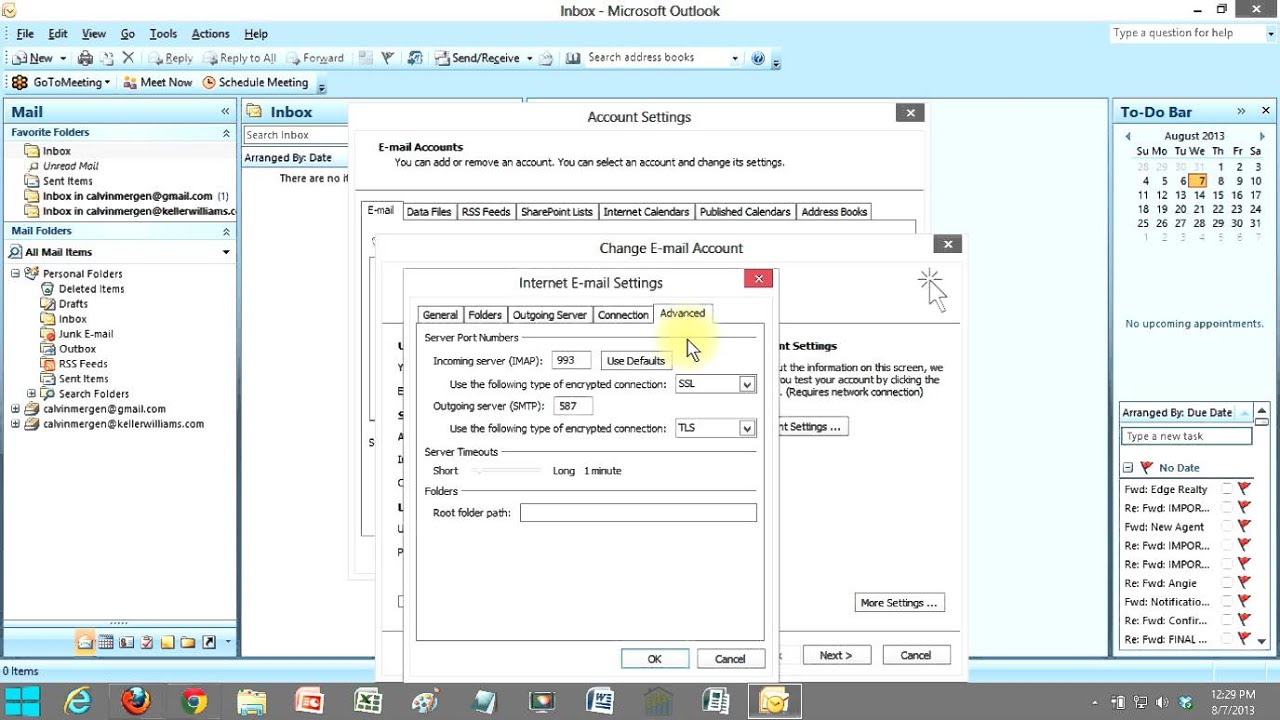Viewport: 1280px width, 720px height.
Task: Collapse the No Date task group
Action: tap(1128, 467)
